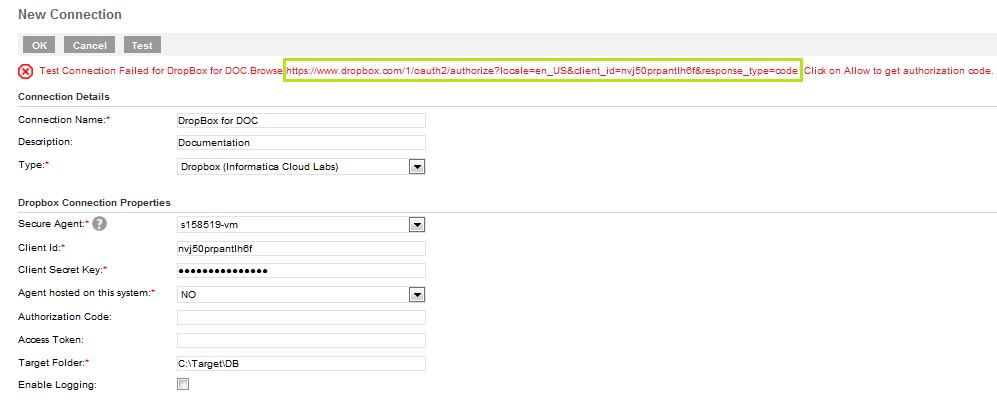
Task: Open Agent hosted on this system dropdown
Action: 416,295
